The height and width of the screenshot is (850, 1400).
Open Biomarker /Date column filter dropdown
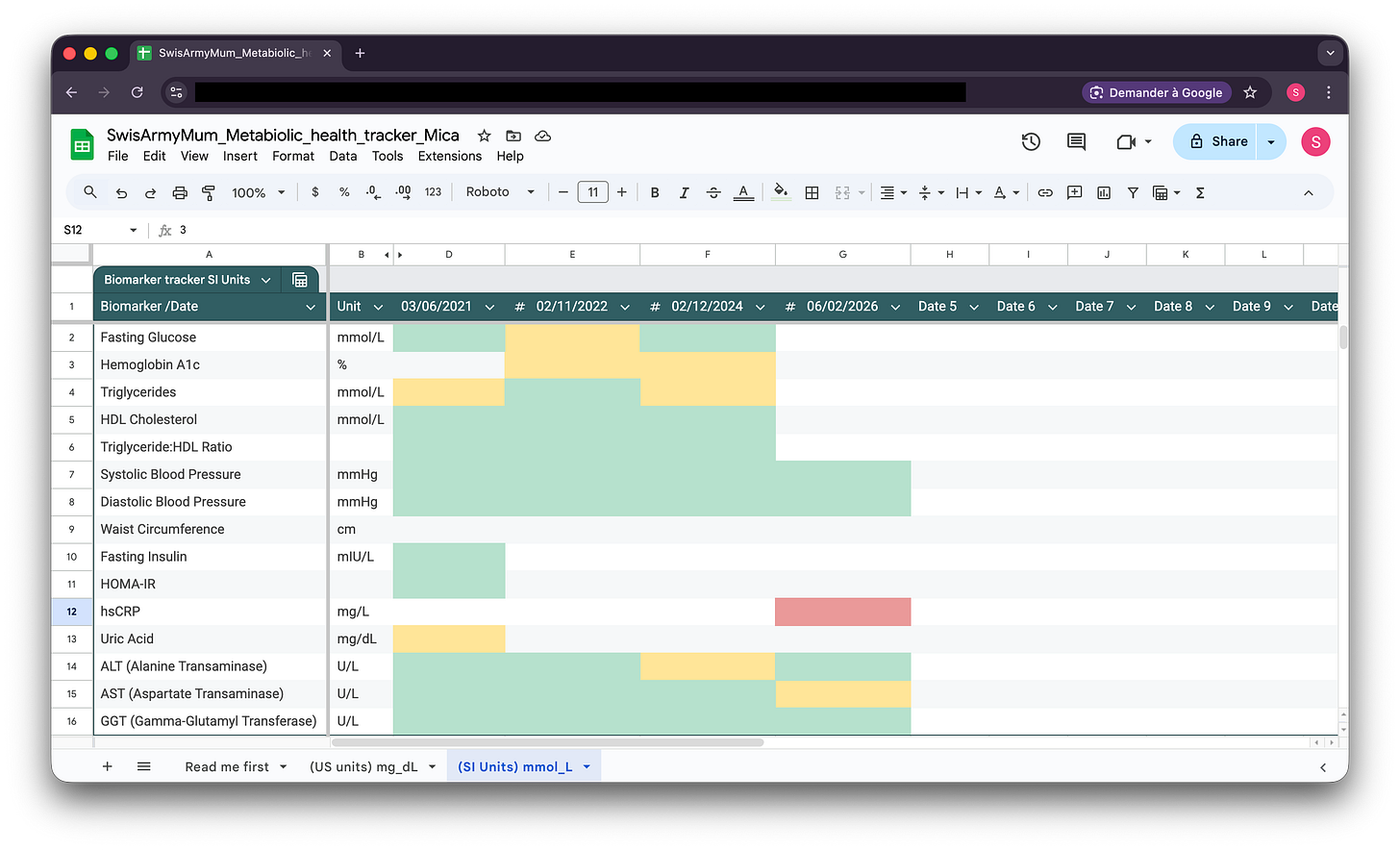(x=311, y=307)
